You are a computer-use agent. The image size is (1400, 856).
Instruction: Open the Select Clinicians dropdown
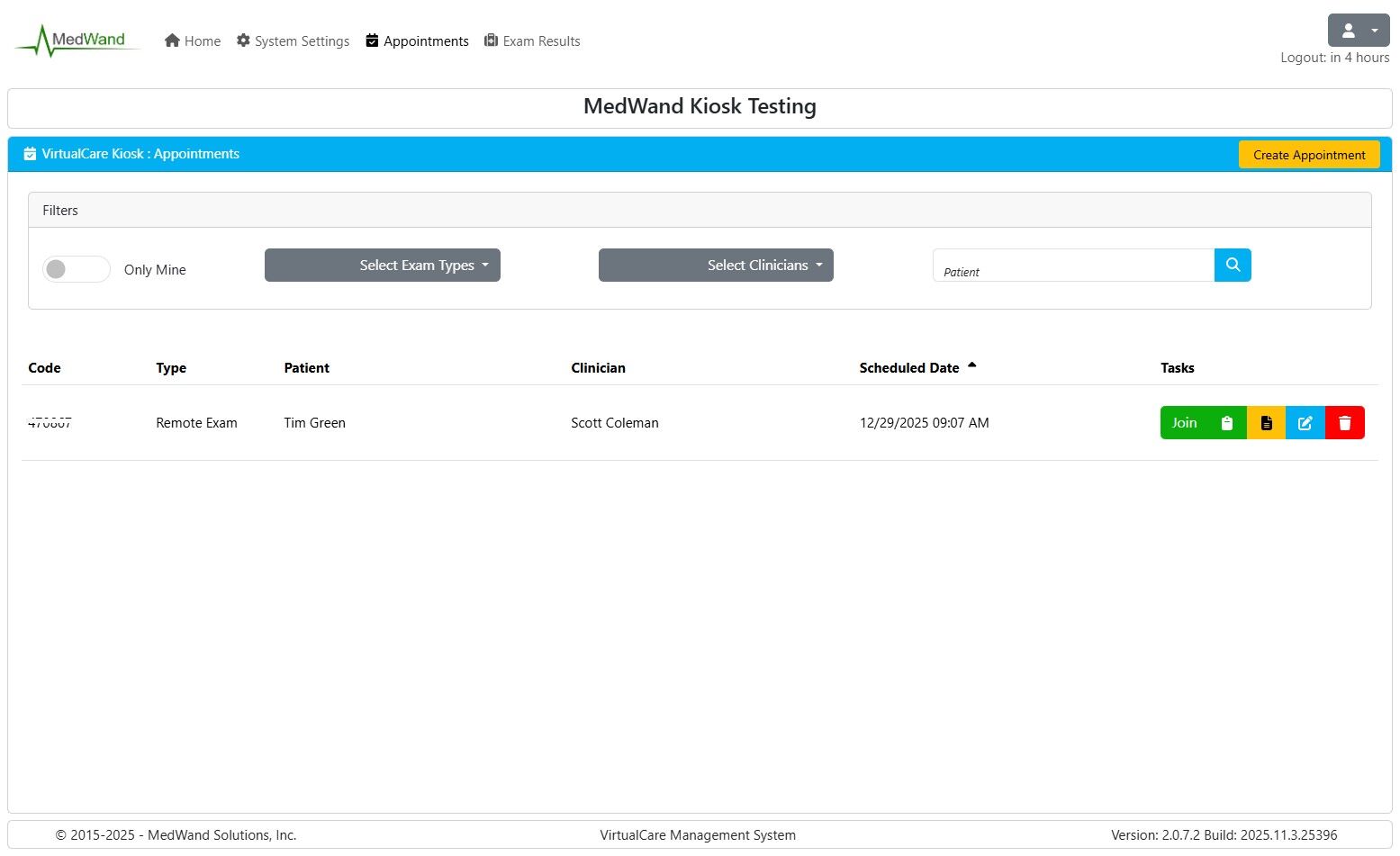point(716,266)
